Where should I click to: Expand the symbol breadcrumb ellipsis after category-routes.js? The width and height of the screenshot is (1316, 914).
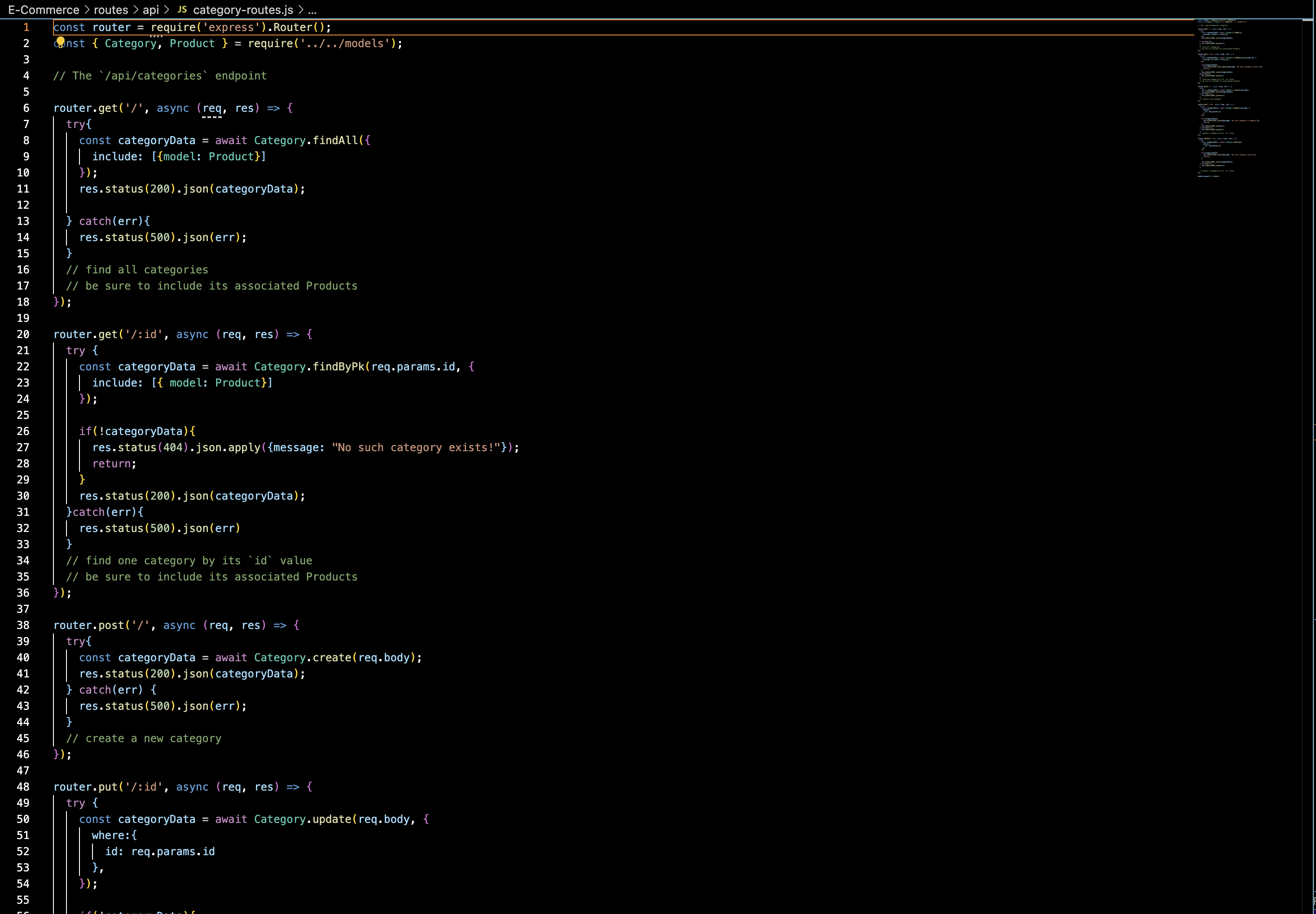[x=312, y=10]
